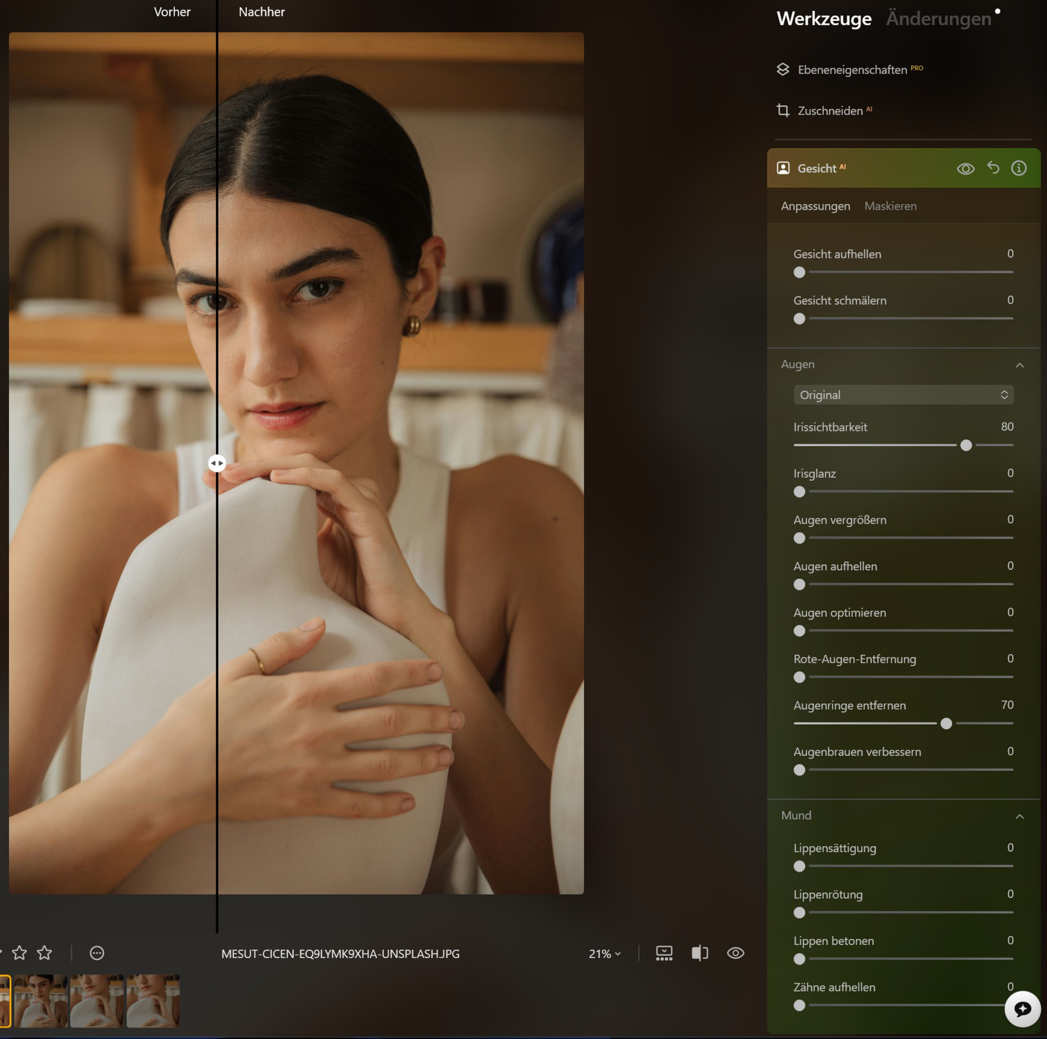
Task: Collapse the Mund section
Action: (x=1019, y=817)
